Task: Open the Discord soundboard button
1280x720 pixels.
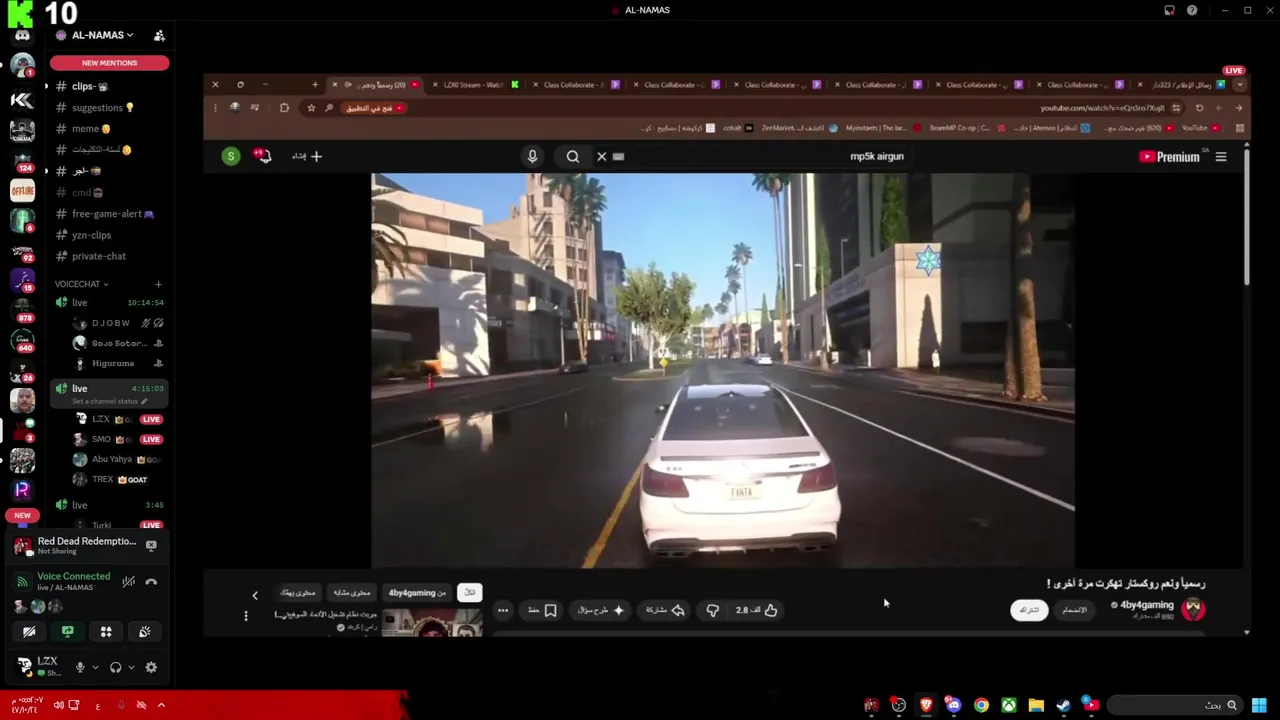Action: pyautogui.click(x=144, y=631)
